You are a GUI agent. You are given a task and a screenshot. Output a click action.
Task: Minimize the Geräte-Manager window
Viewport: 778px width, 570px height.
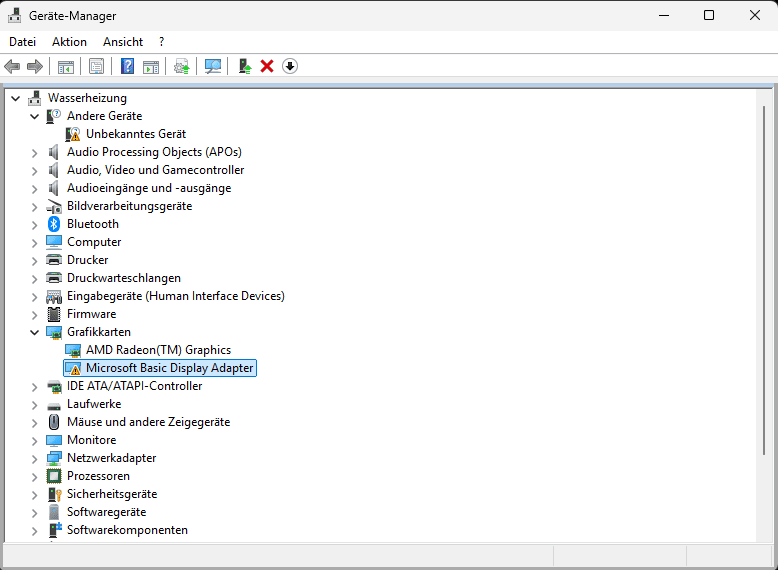[x=664, y=15]
